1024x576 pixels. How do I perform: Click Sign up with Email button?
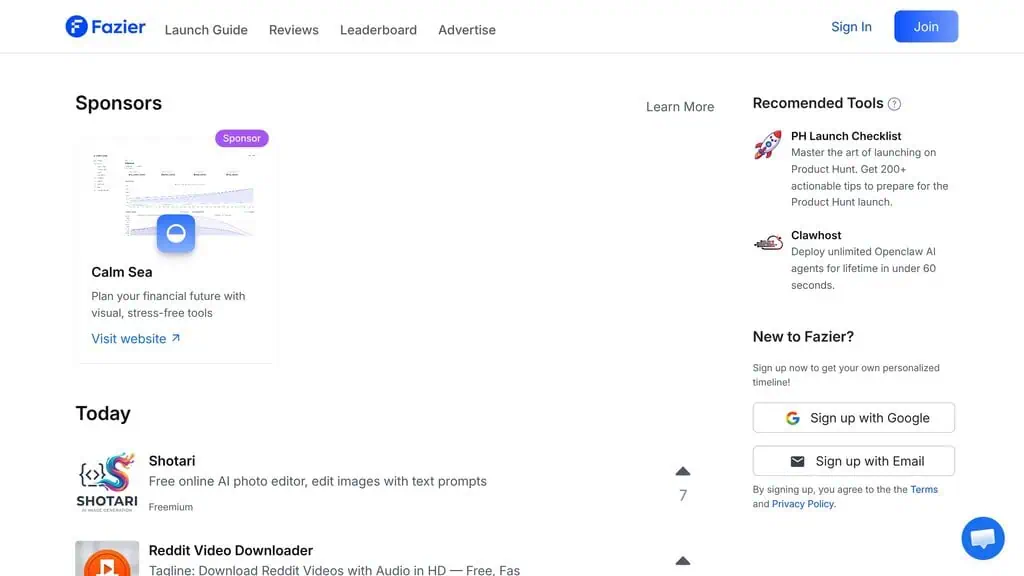(x=854, y=461)
